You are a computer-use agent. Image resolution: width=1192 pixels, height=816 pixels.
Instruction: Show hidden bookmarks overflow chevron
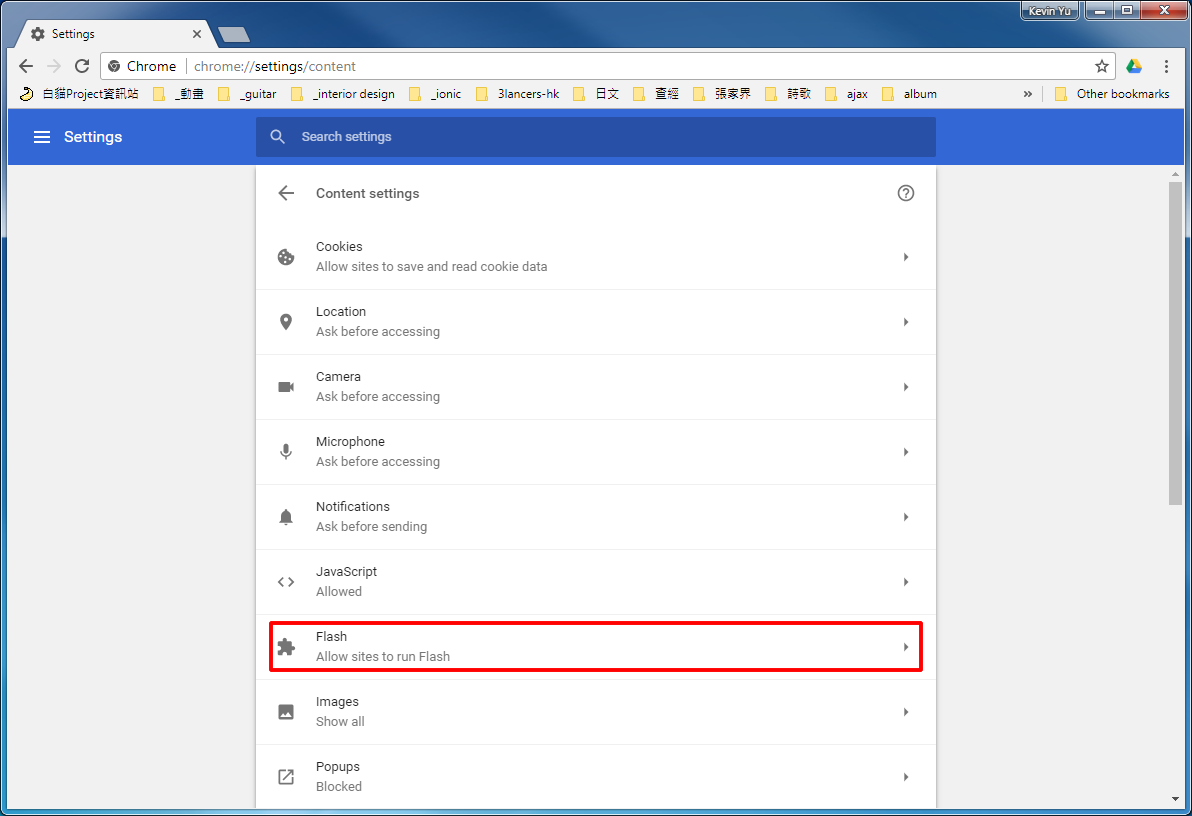[x=1028, y=94]
